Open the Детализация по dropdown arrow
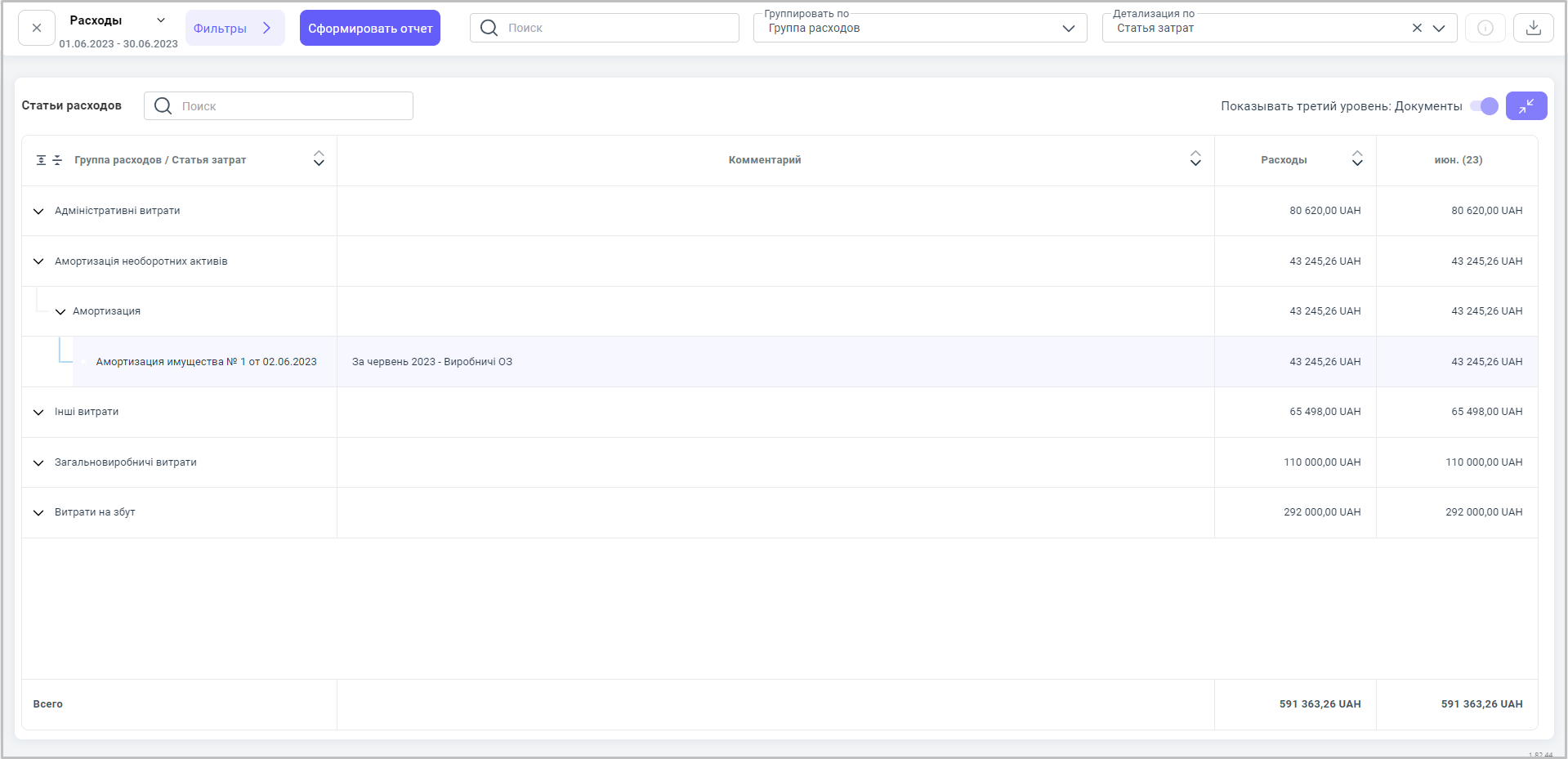 pos(1439,28)
